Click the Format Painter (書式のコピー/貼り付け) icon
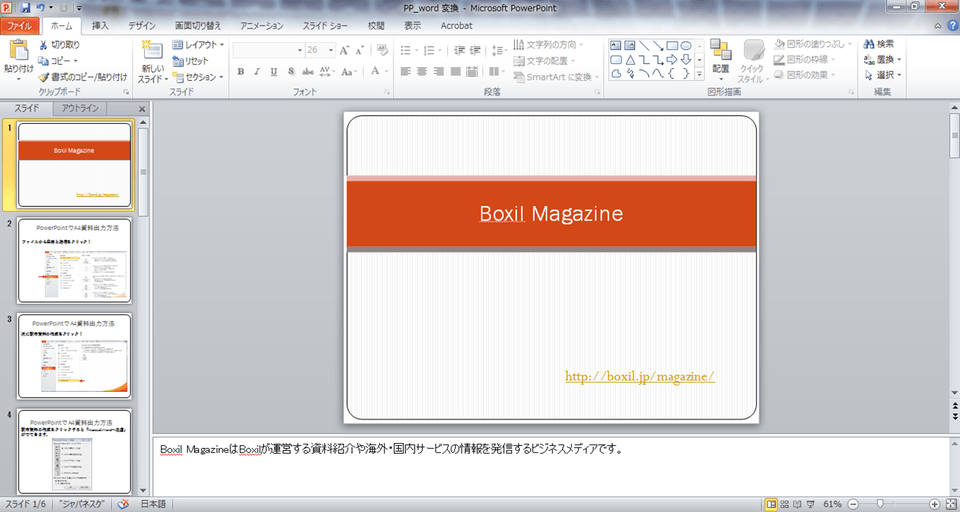960x512 pixels. point(44,76)
